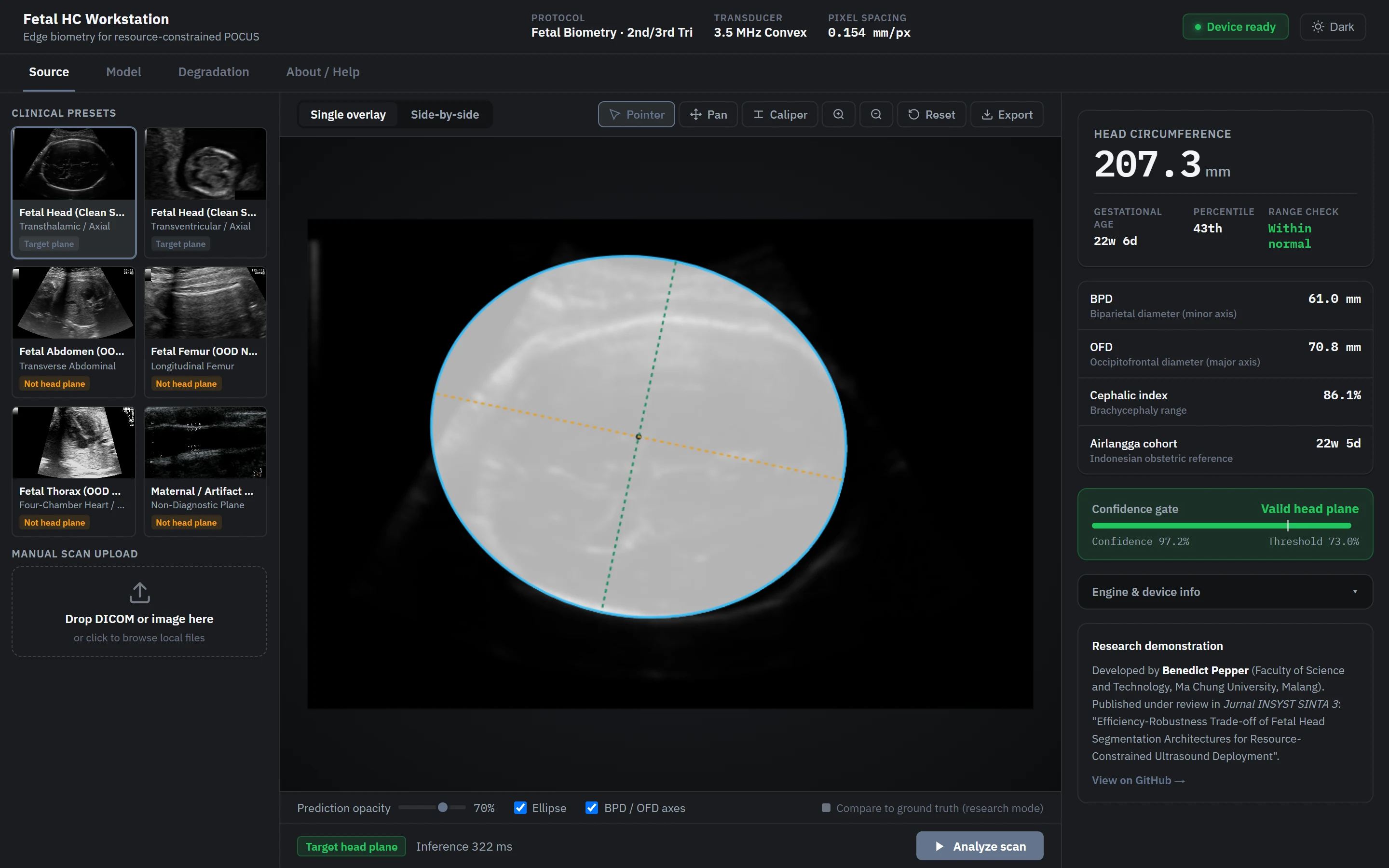
Task: Select the Fetal Femur preset
Action: pyautogui.click(x=205, y=332)
